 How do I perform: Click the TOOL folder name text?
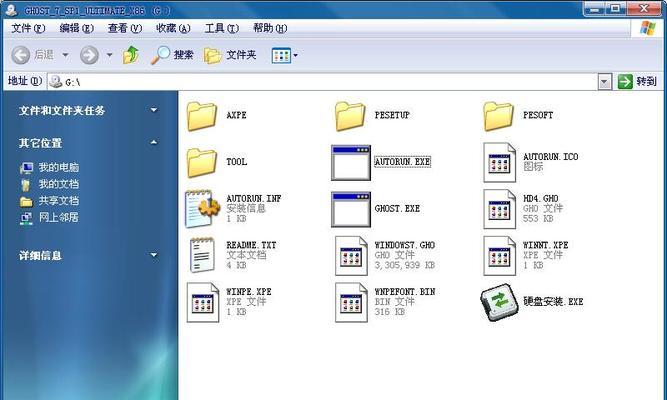pos(237,162)
